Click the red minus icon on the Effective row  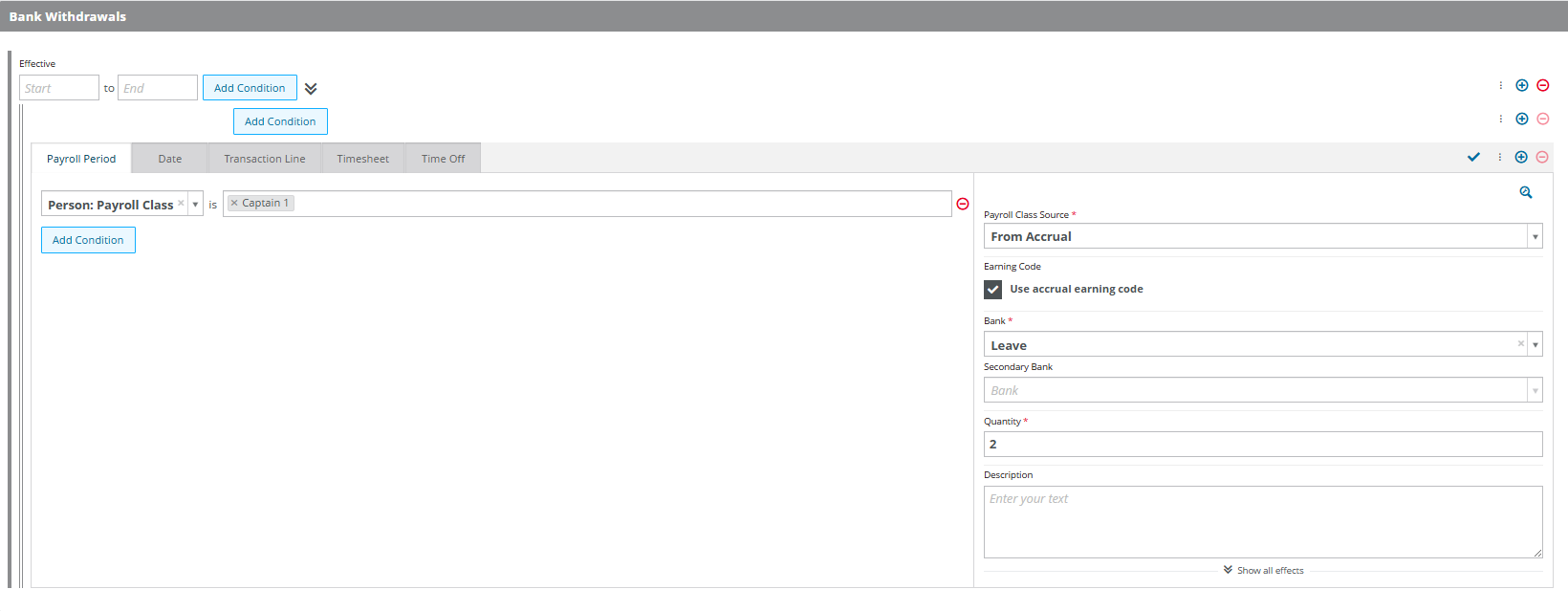(1543, 86)
